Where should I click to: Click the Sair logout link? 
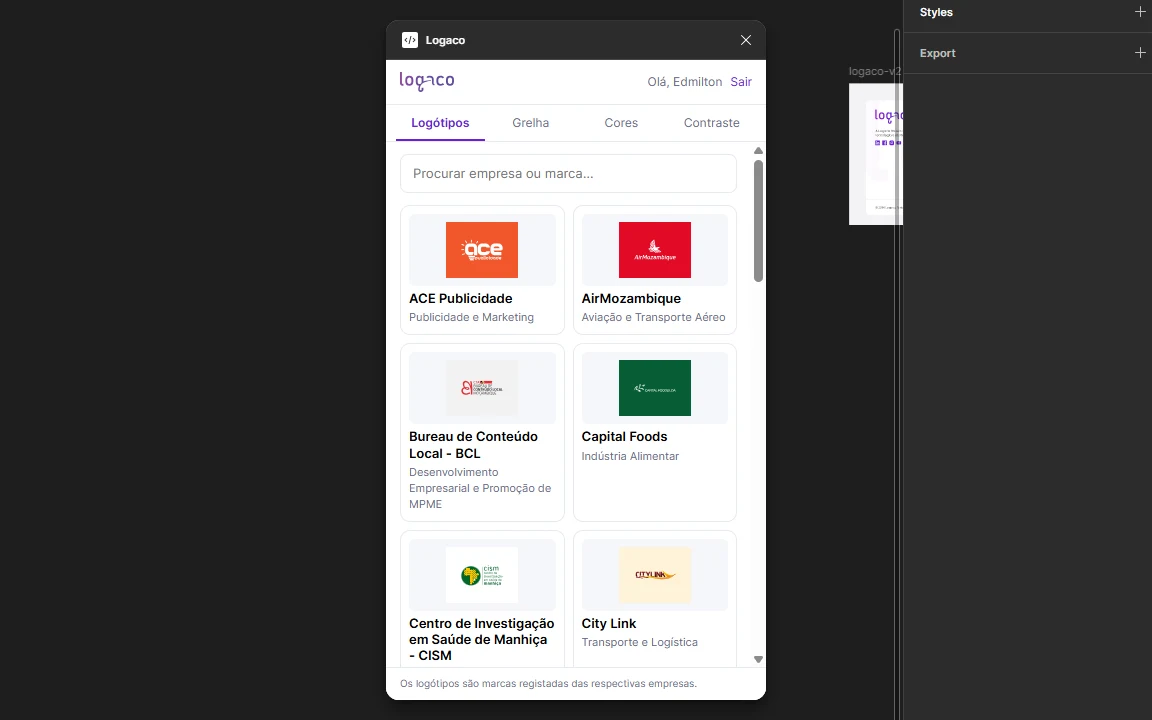point(741,82)
